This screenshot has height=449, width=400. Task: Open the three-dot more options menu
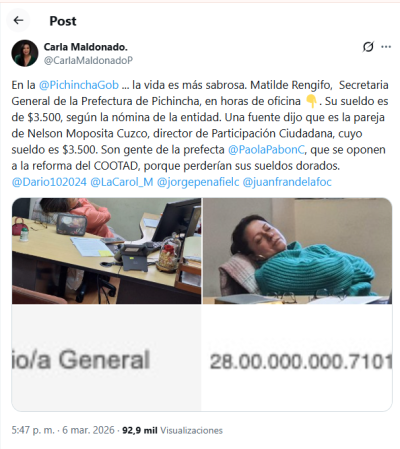click(x=386, y=47)
